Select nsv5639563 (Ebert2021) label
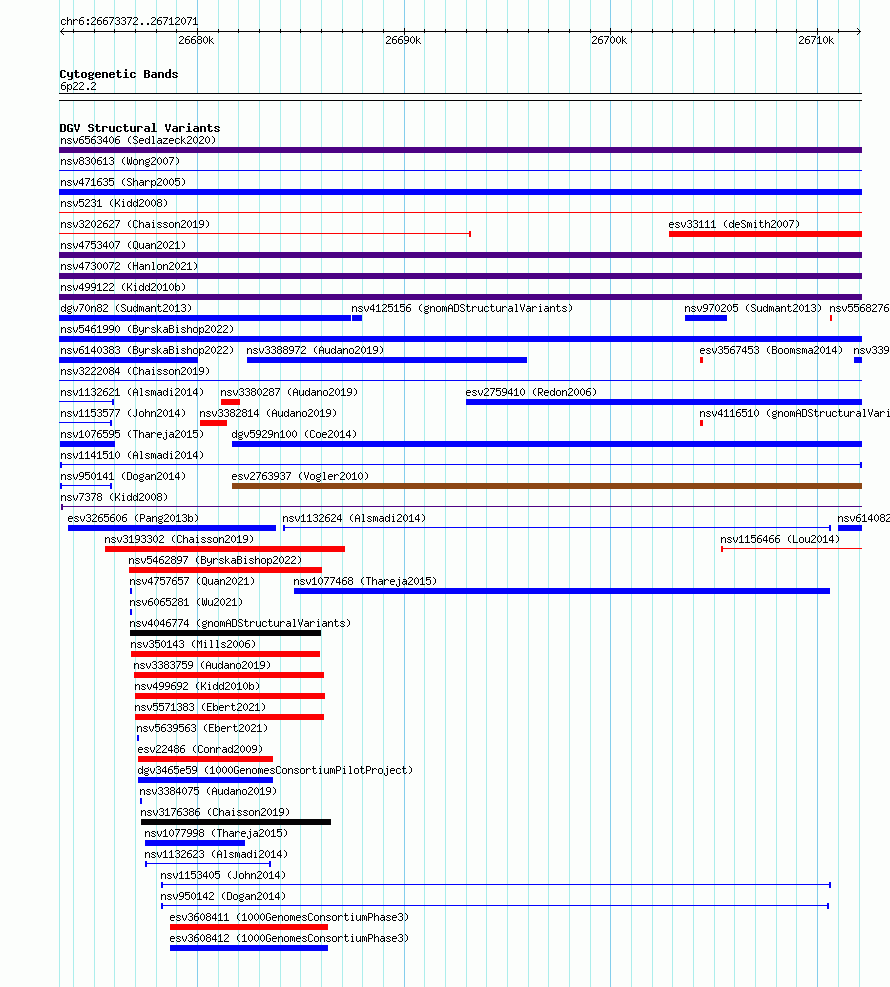The width and height of the screenshot is (890, 987). pyautogui.click(x=202, y=728)
